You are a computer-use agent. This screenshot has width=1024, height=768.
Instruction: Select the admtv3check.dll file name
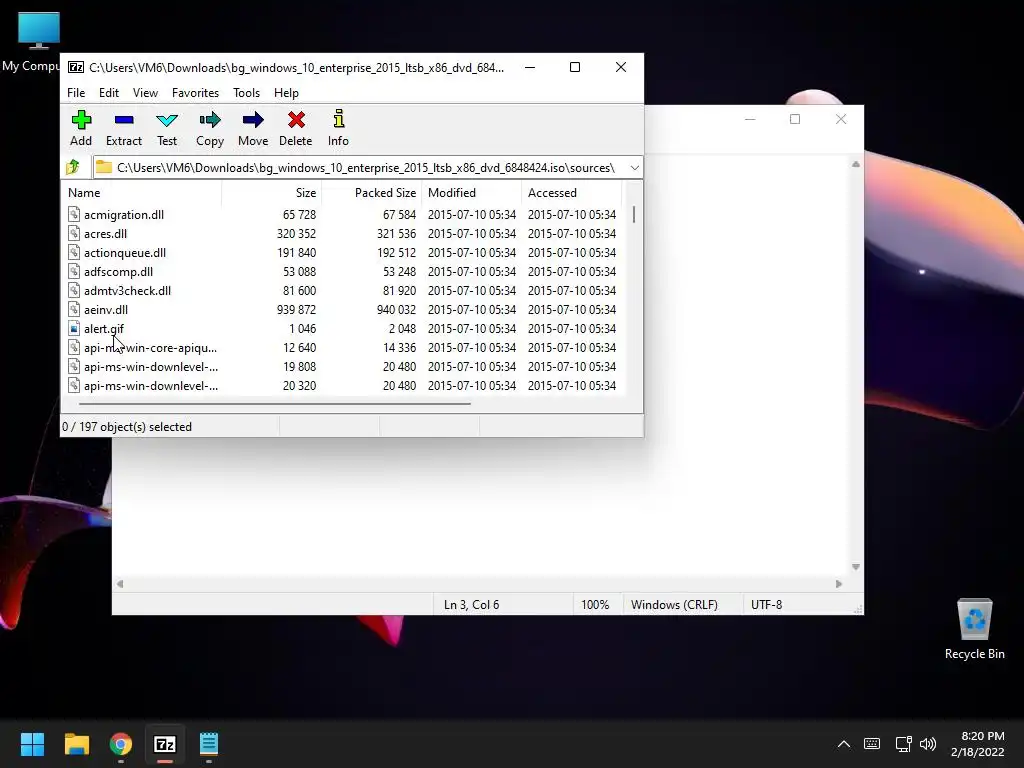127,291
